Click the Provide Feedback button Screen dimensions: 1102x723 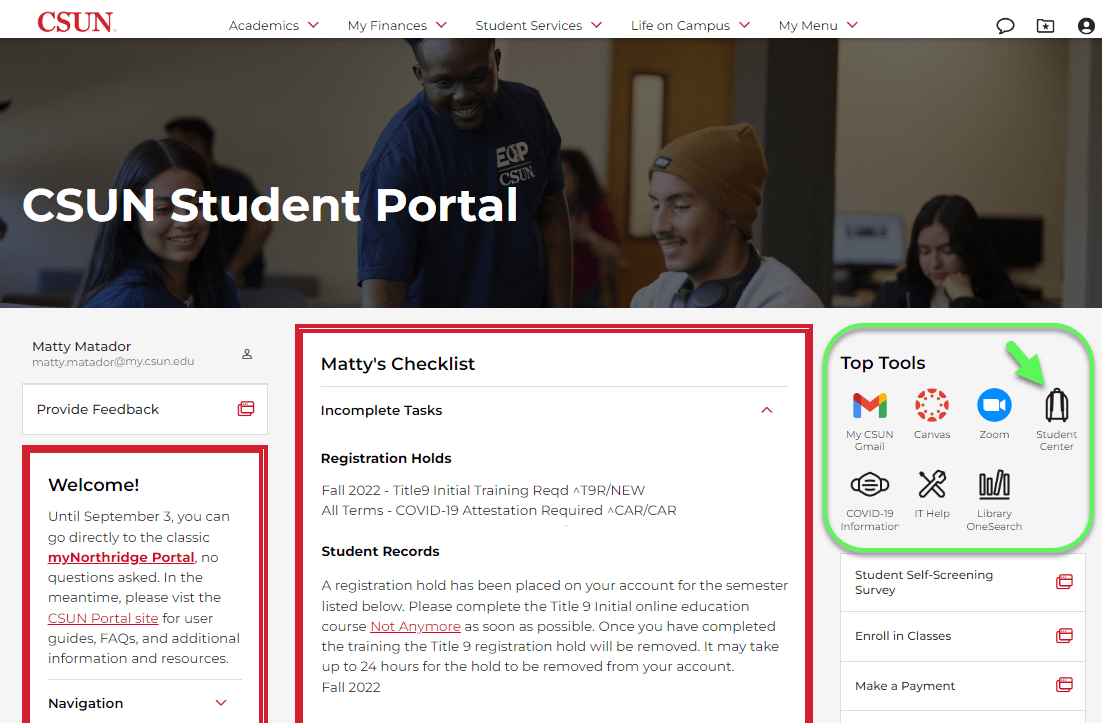(x=145, y=409)
